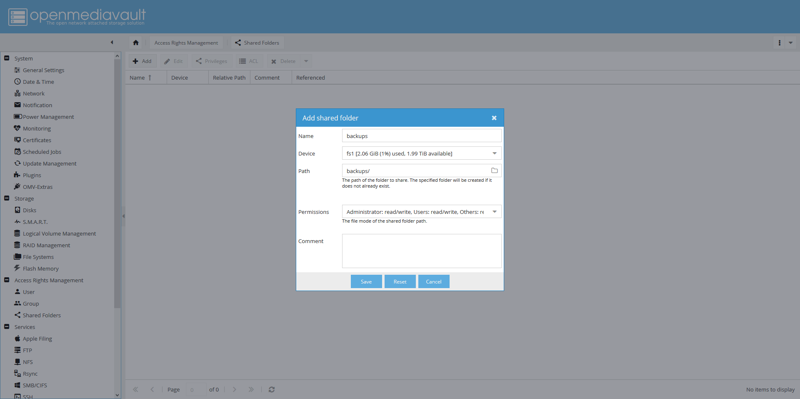Click the Name input field
The height and width of the screenshot is (399, 800).
[421, 136]
